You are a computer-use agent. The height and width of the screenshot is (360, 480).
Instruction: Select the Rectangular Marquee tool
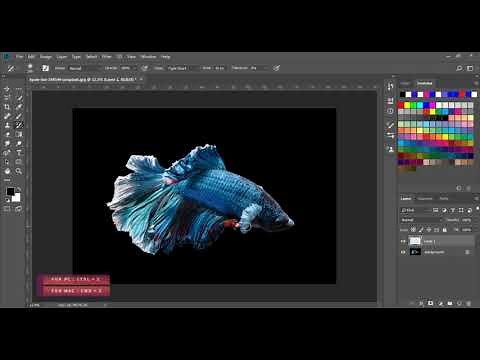coord(19,89)
